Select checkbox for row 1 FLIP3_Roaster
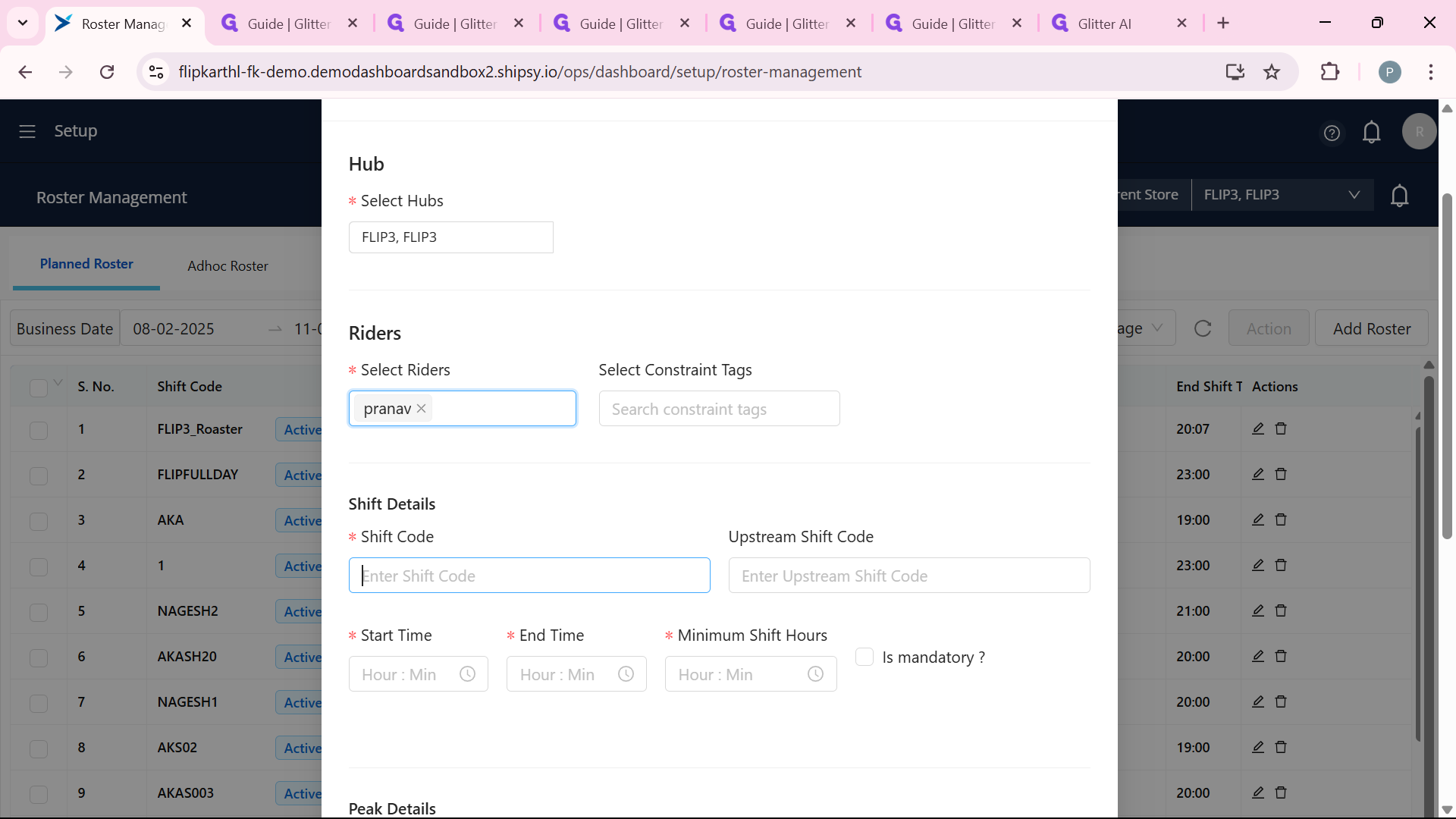 39,430
